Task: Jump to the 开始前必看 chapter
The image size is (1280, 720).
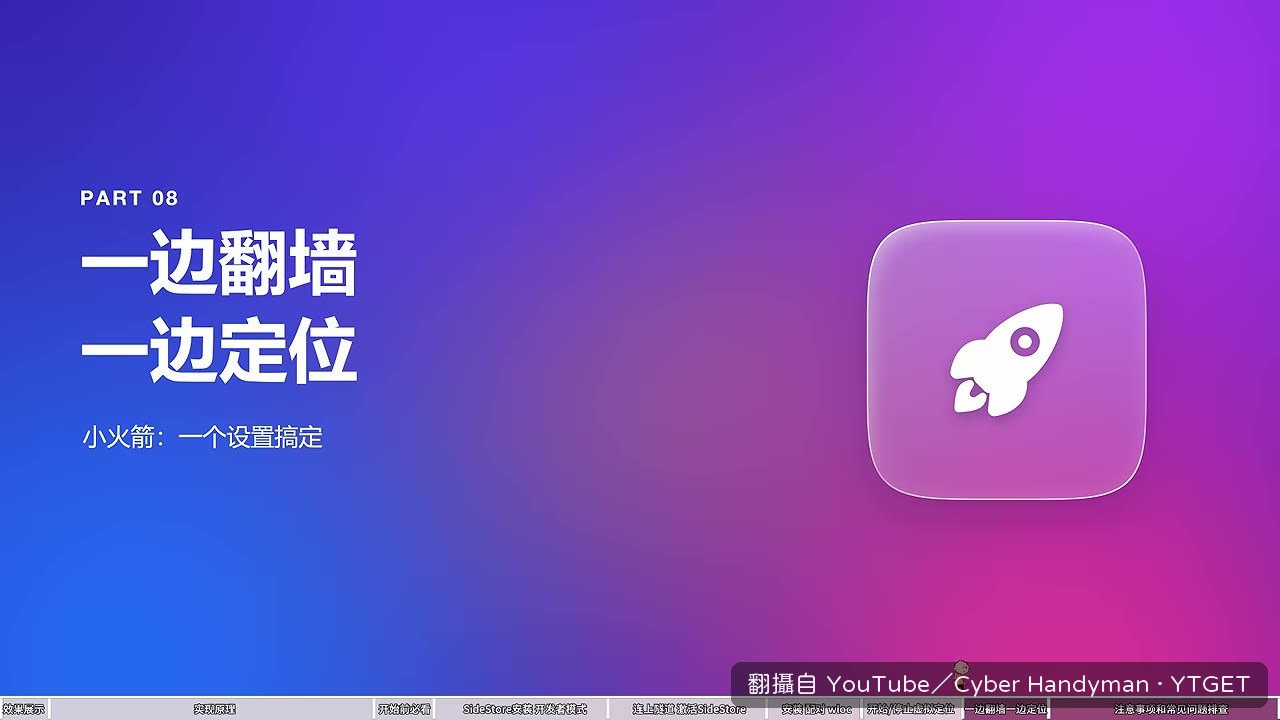Action: click(405, 709)
